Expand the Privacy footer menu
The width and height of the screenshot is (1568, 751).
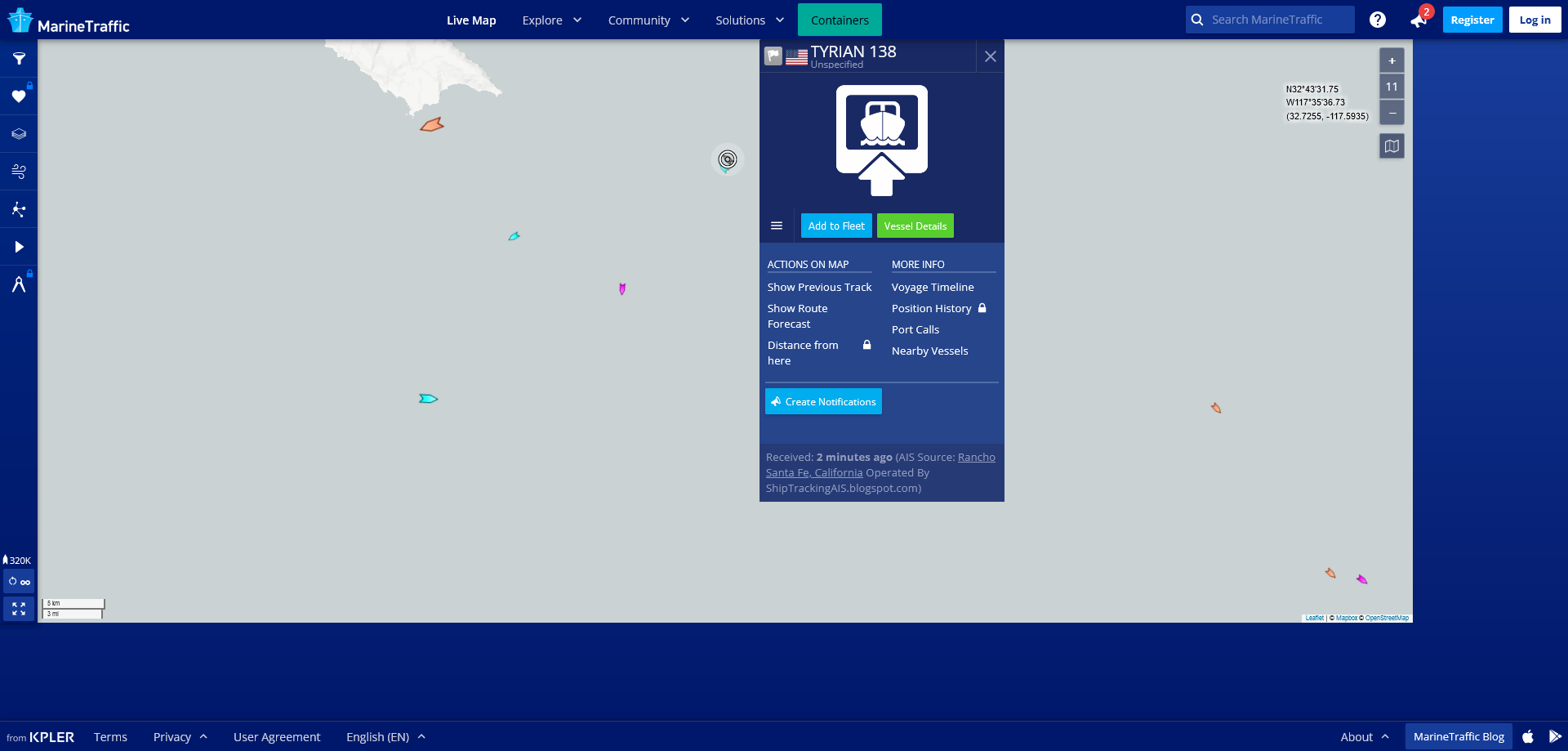click(x=180, y=737)
